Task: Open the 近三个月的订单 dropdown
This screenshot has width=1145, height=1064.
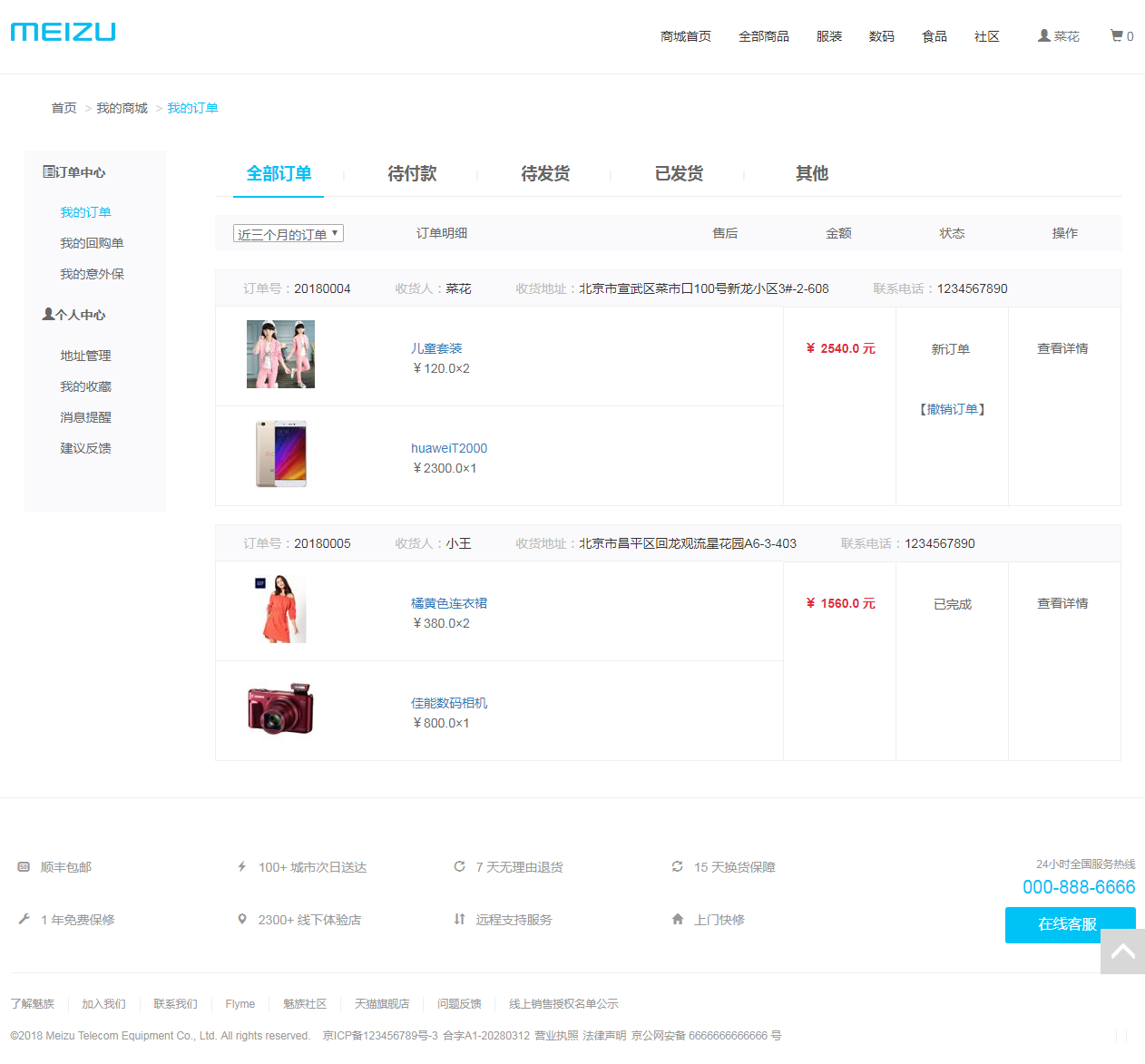Action: coord(289,233)
